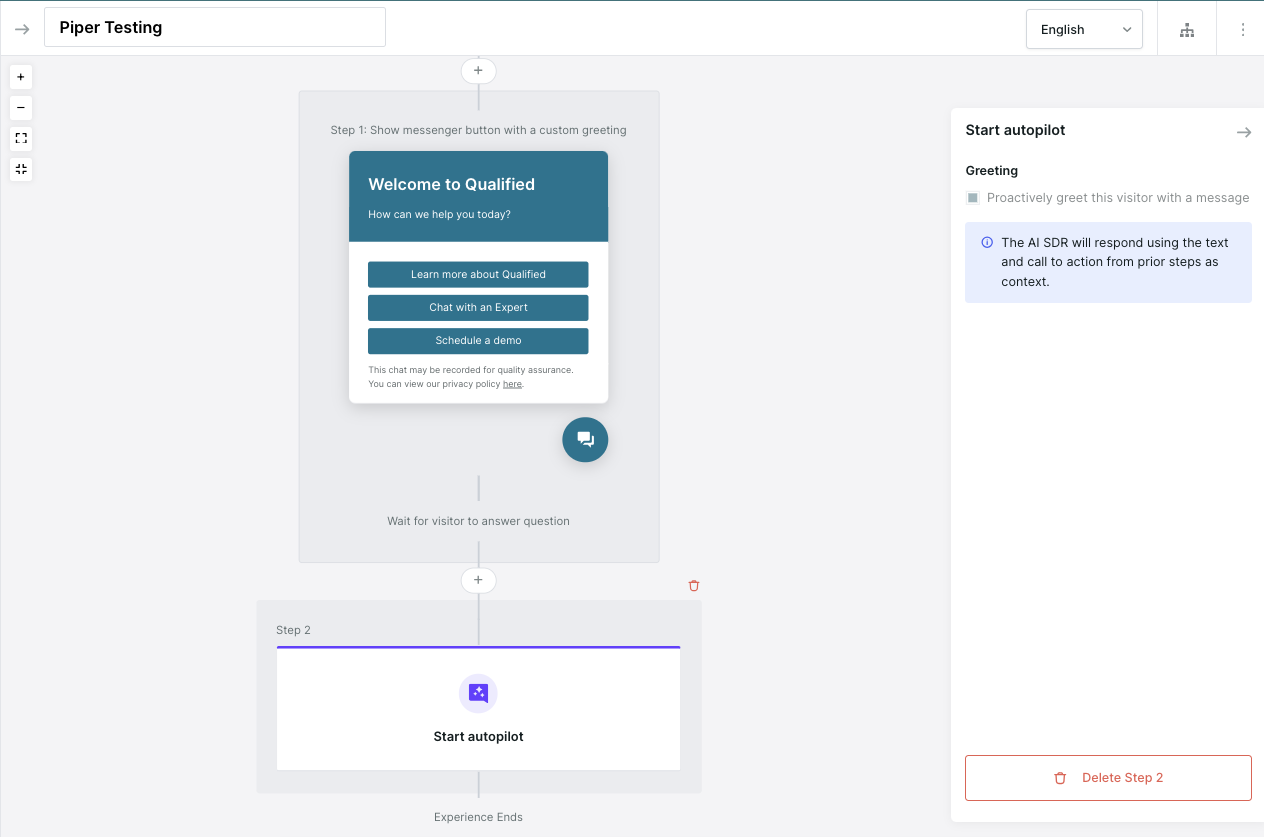Add a step between Step 1 and 2
The width and height of the screenshot is (1264, 837).
478,581
